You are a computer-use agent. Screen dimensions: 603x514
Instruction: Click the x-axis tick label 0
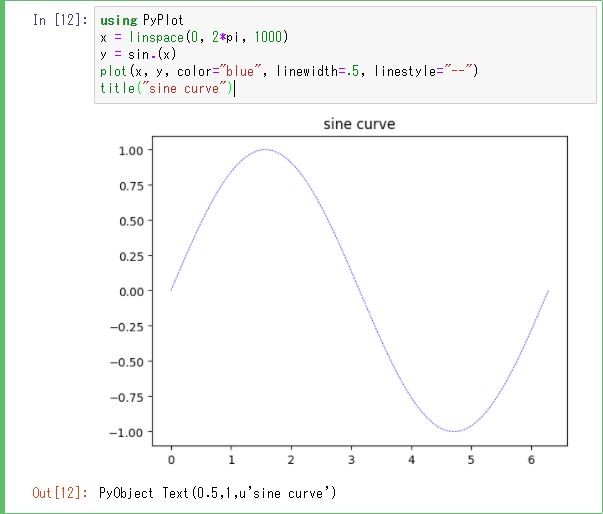pos(171,460)
